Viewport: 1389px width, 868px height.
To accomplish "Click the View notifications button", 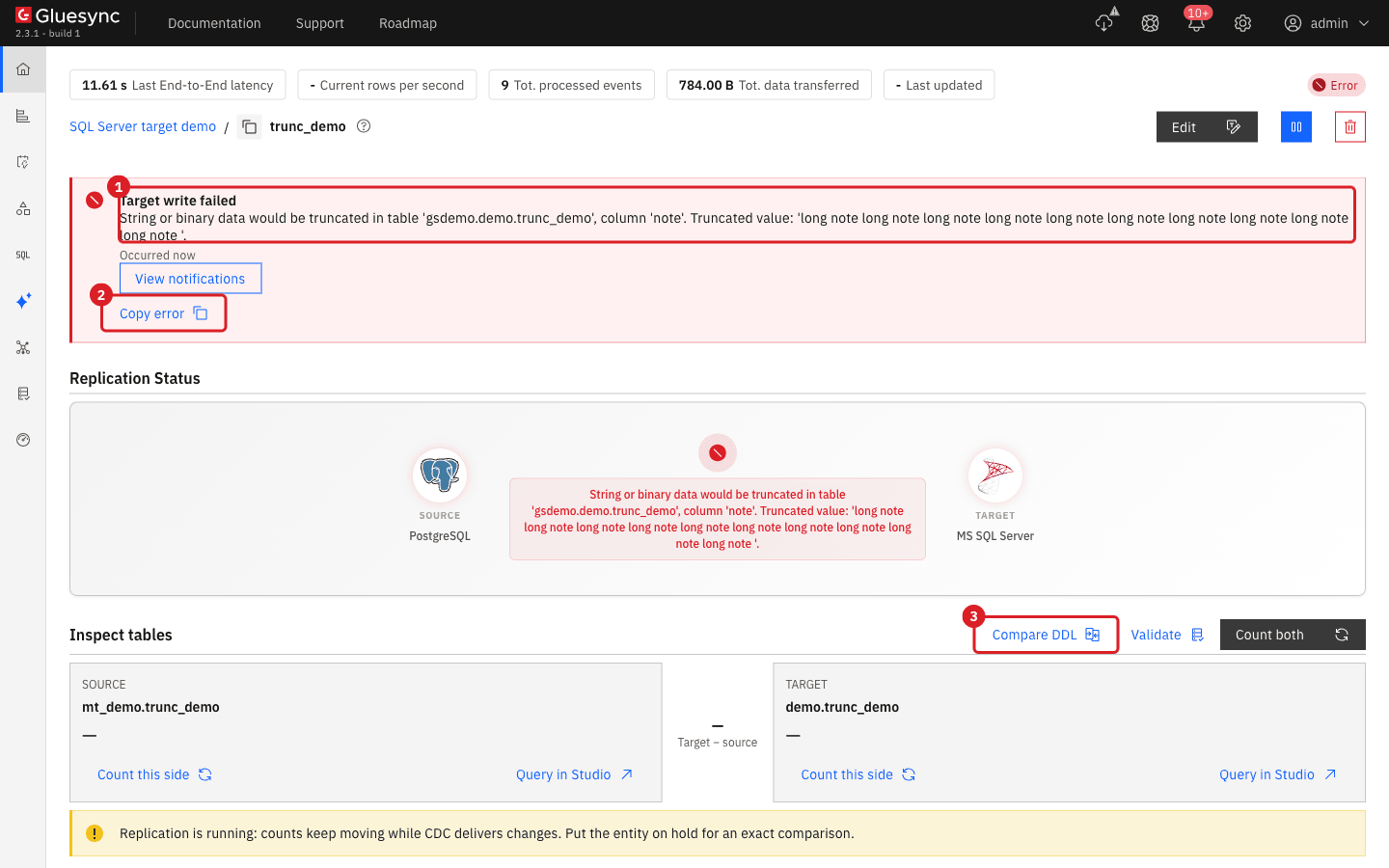I will coord(190,279).
